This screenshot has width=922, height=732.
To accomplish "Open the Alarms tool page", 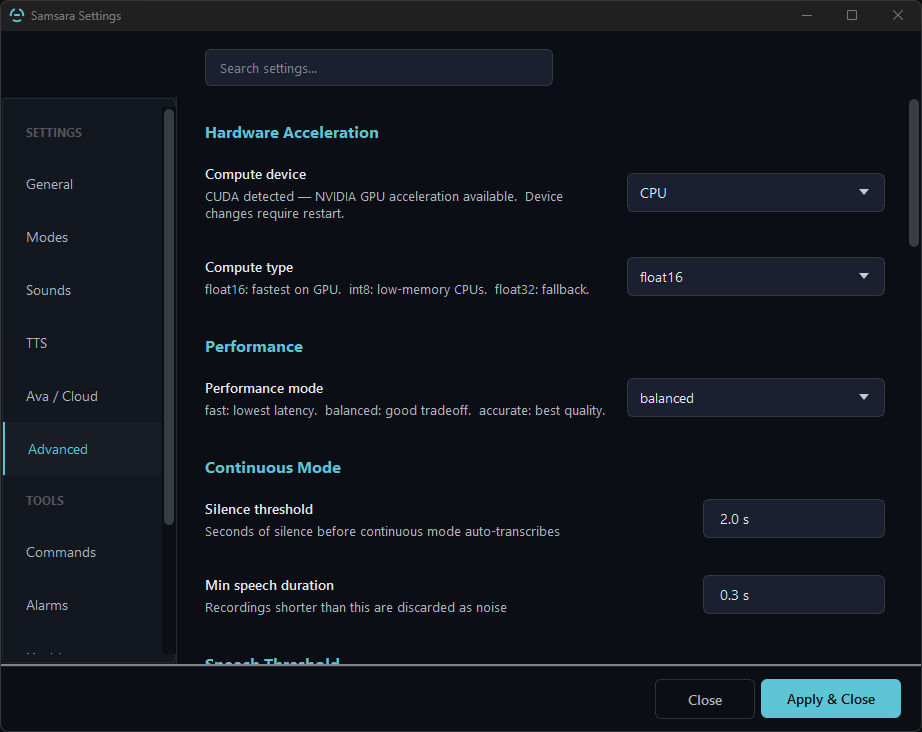I will 82,605.
